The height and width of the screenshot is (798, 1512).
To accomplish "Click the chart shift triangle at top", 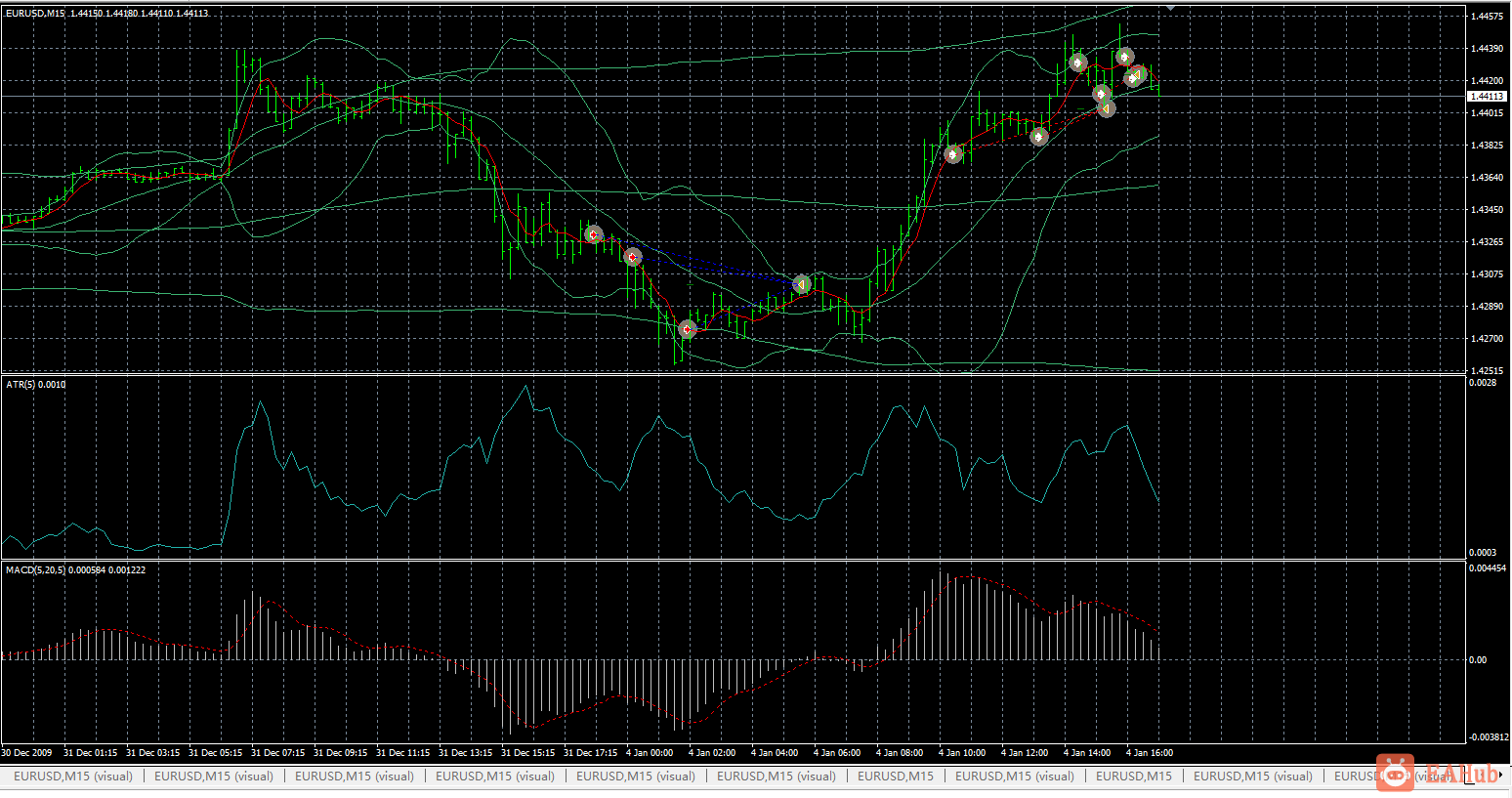I will pyautogui.click(x=1170, y=8).
